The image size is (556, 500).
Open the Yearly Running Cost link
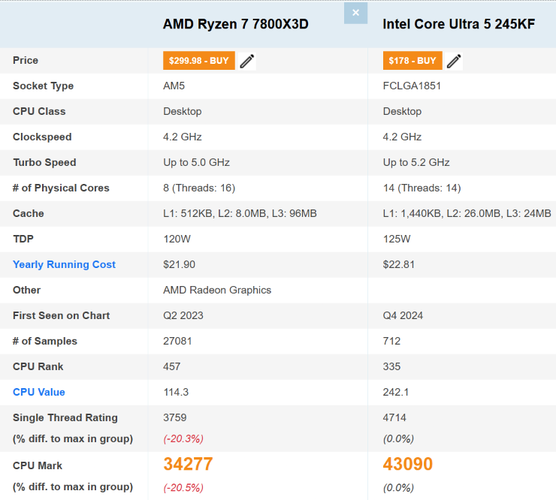(x=64, y=265)
